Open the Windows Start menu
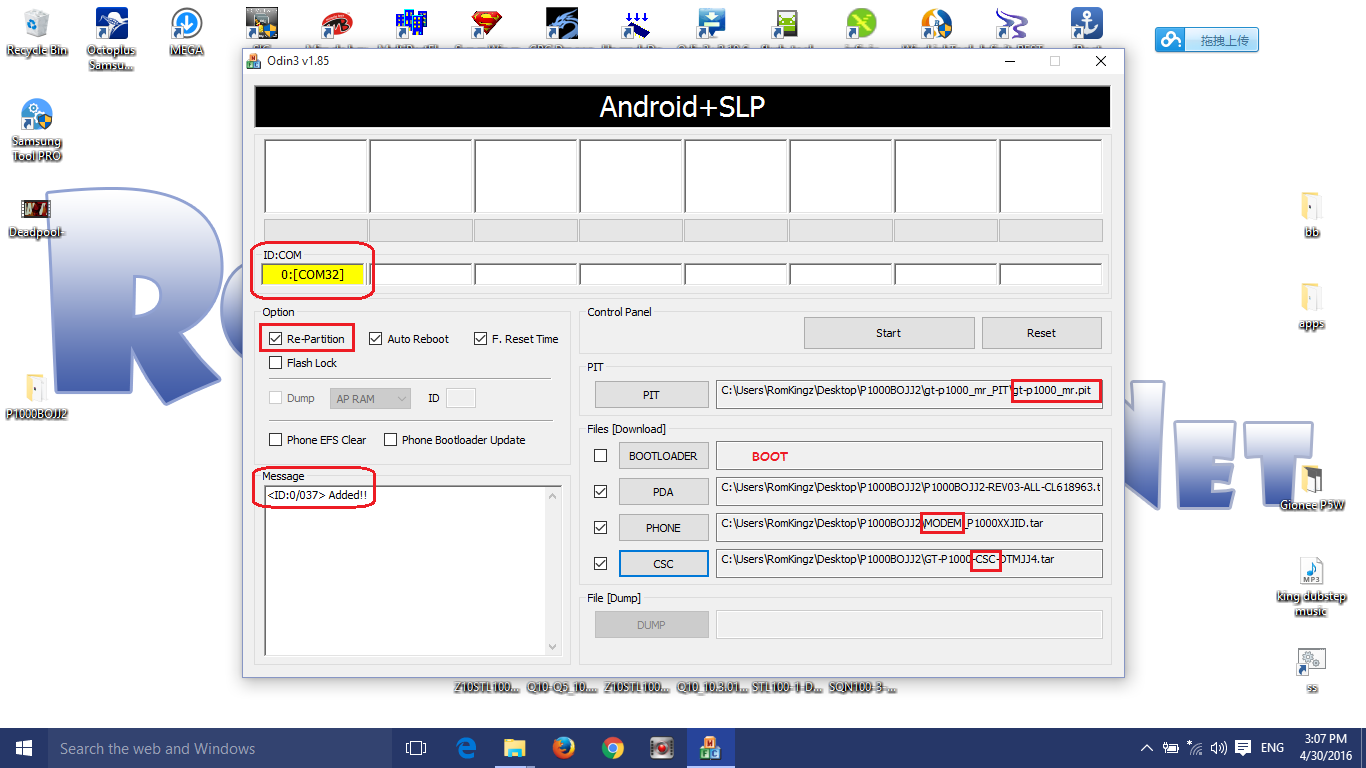This screenshot has height=768, width=1366. tap(24, 748)
